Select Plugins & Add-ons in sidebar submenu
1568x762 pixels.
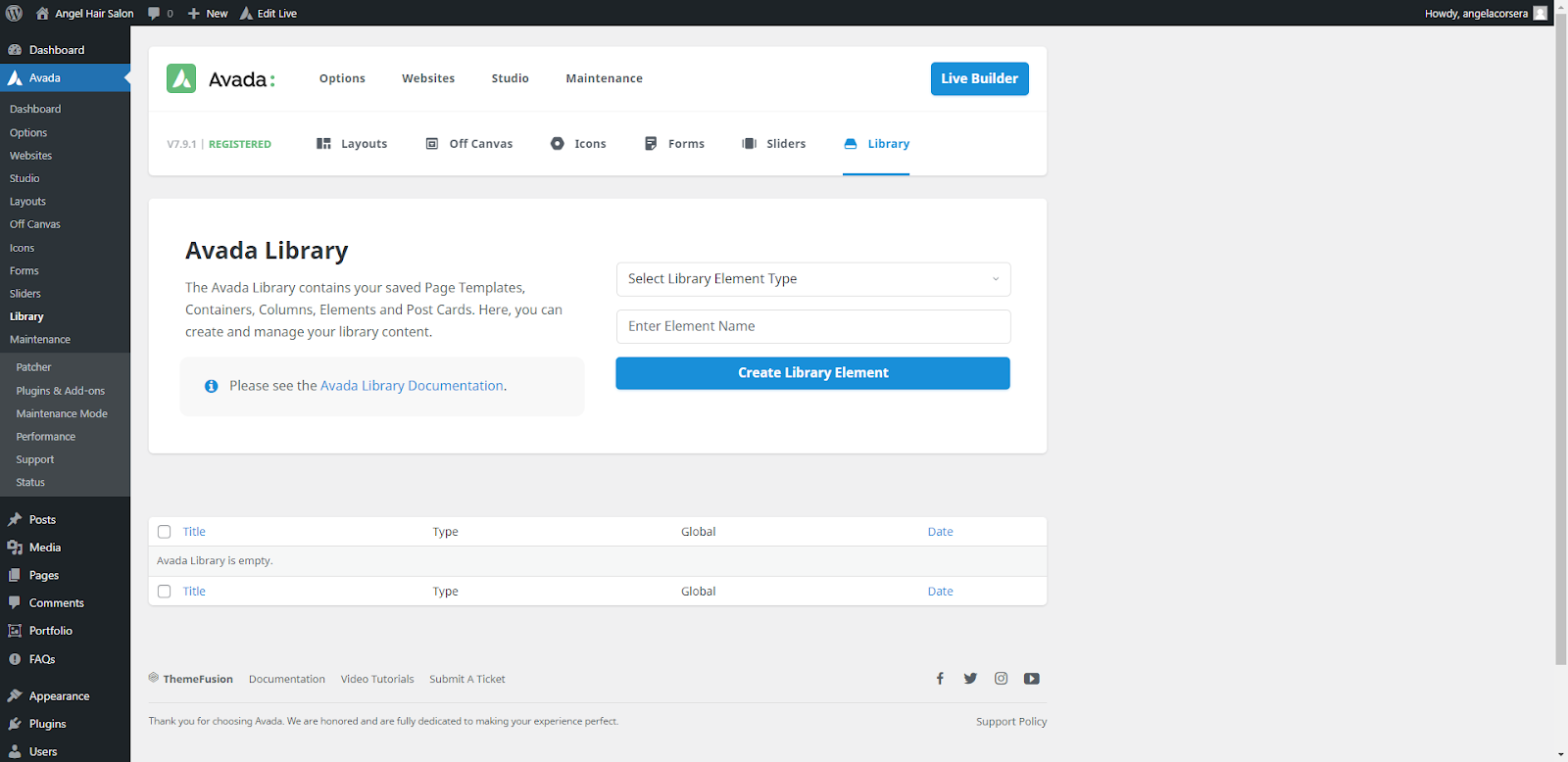(x=61, y=391)
